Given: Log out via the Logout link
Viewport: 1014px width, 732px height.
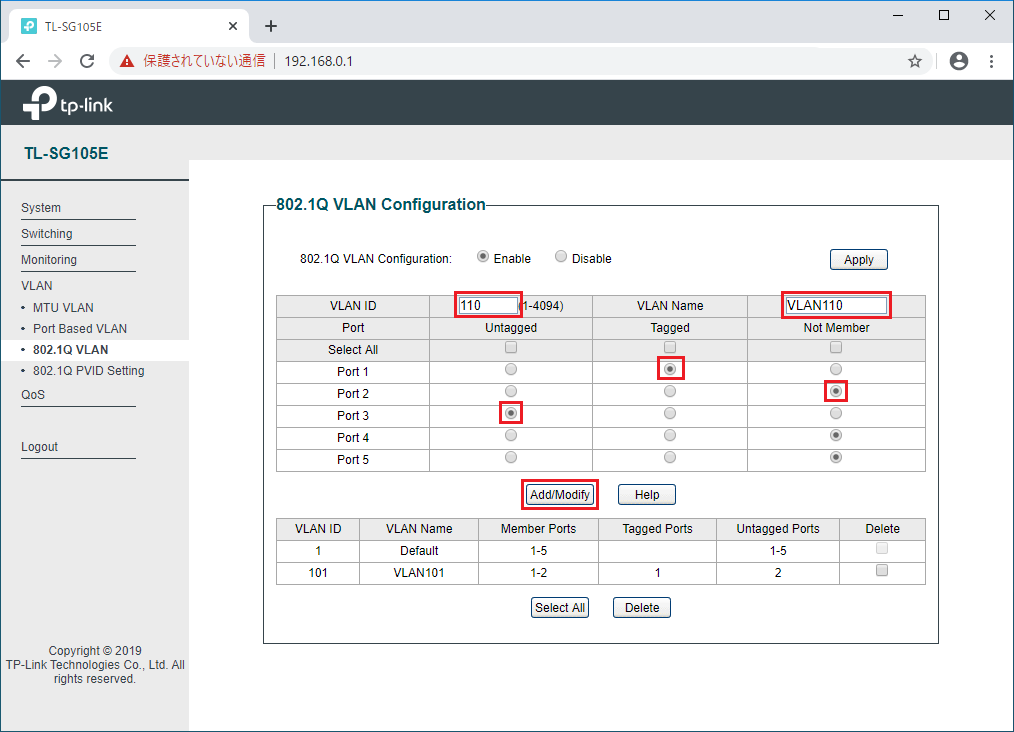Looking at the screenshot, I should (x=39, y=446).
